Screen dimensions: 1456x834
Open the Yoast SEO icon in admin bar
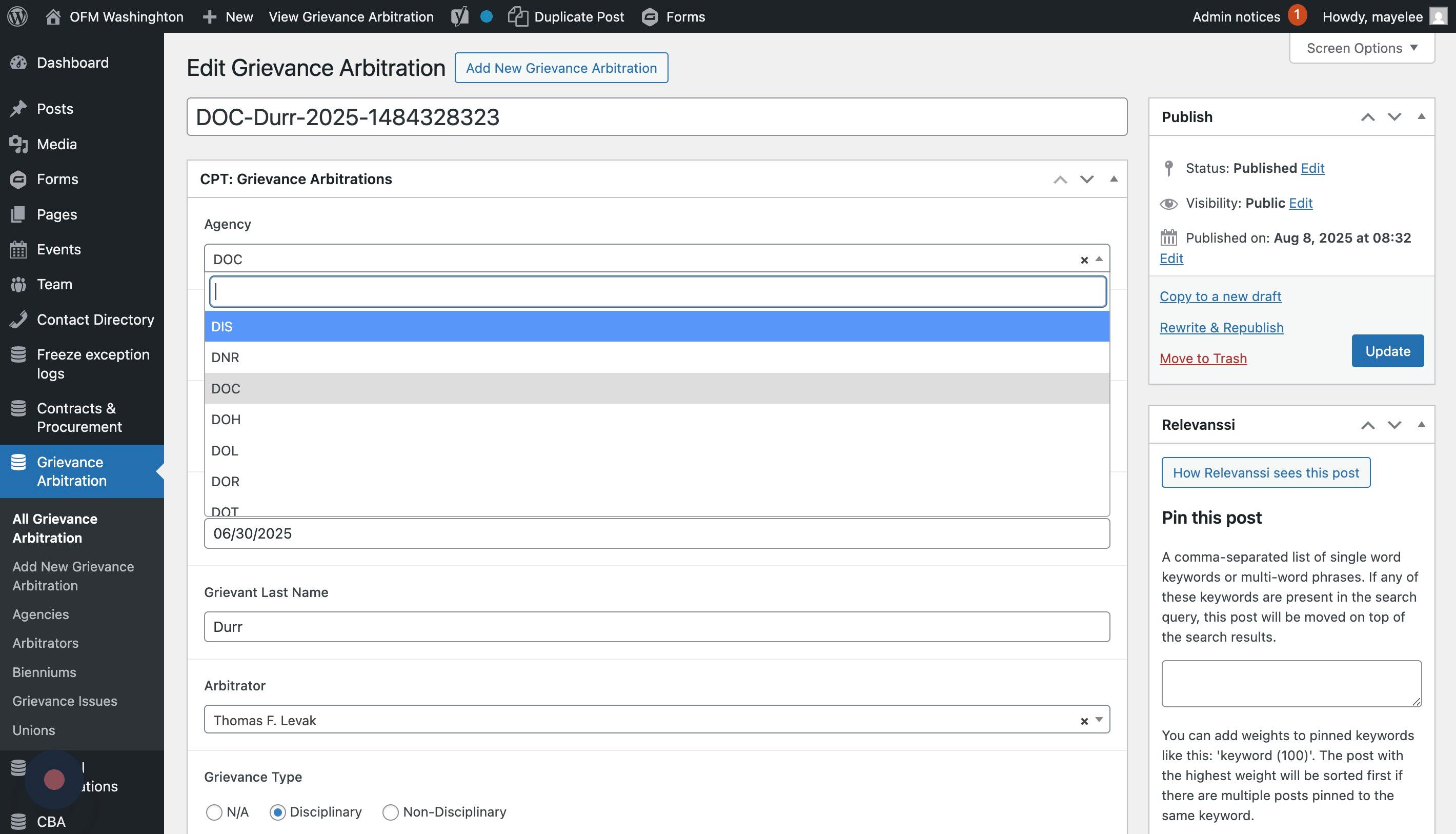click(460, 16)
